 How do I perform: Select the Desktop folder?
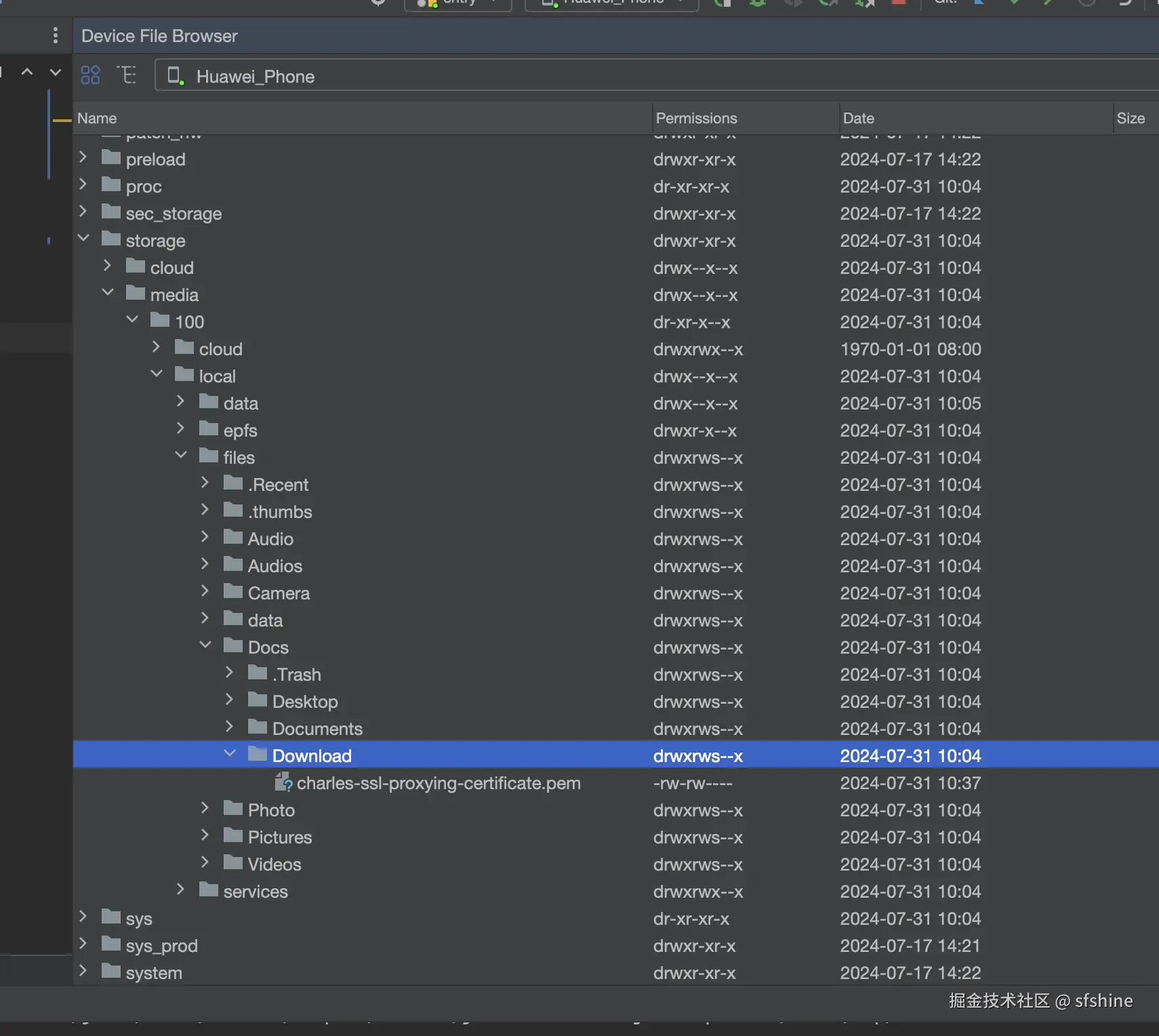pyautogui.click(x=305, y=702)
